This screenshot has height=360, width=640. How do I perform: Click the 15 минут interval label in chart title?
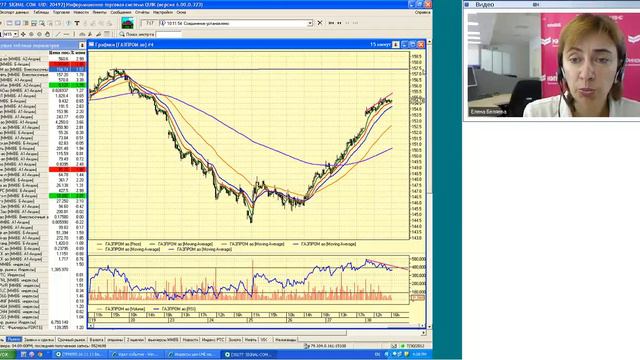380,44
